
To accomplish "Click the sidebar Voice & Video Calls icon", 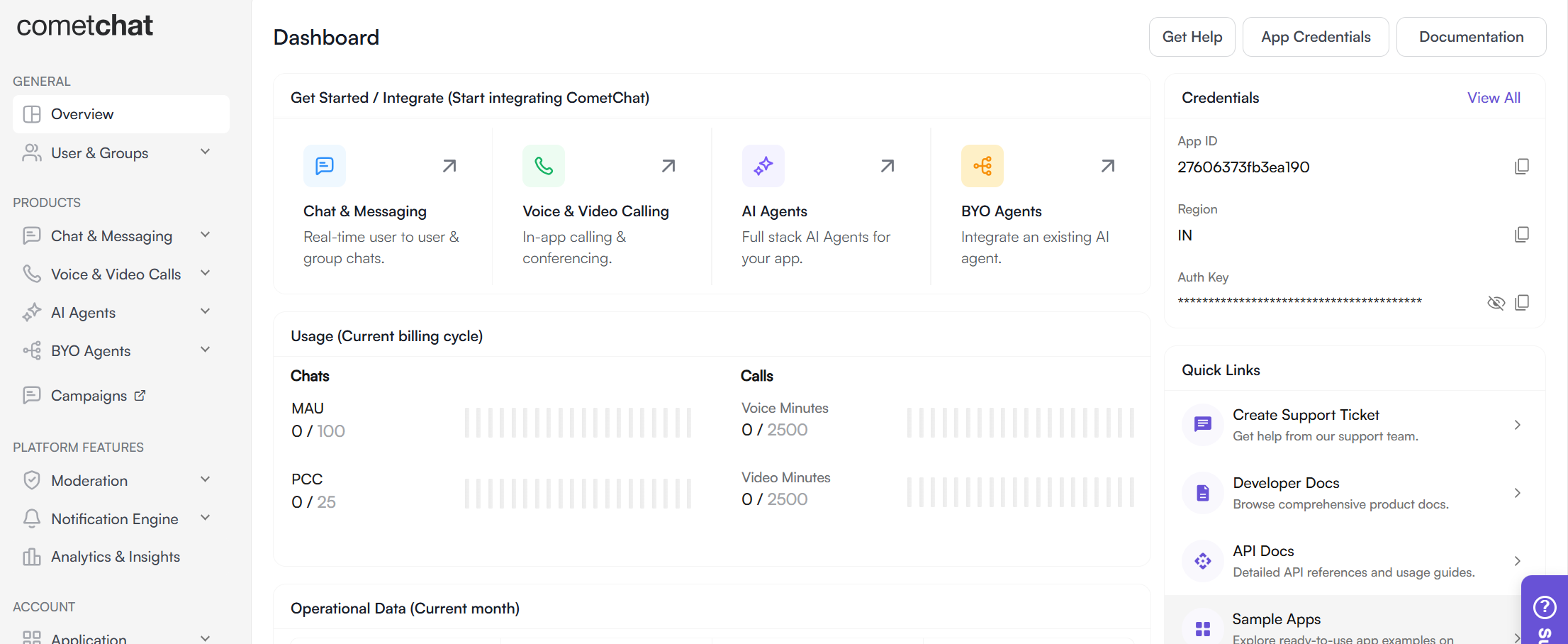I will (32, 274).
